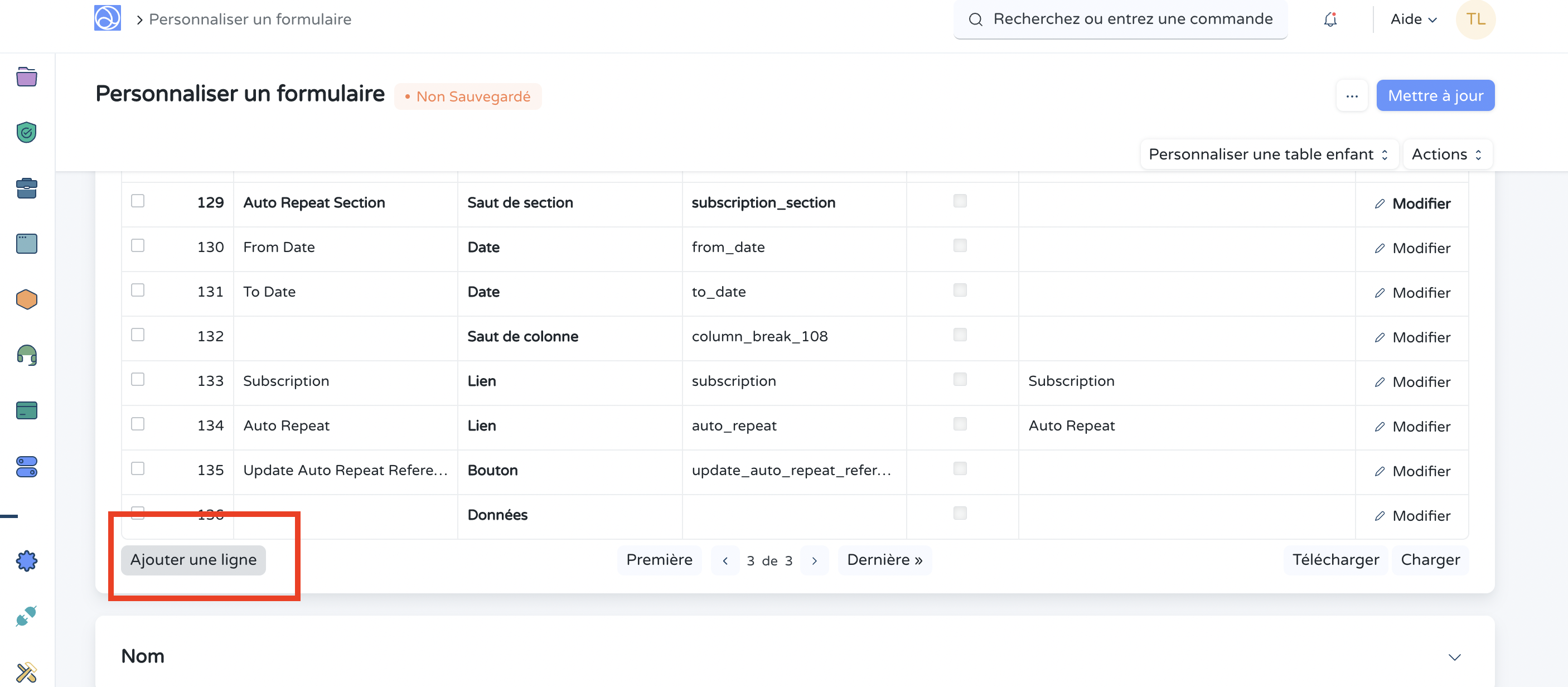1568x687 pixels.
Task: Open the briefcase sidebar icon
Action: (26, 188)
